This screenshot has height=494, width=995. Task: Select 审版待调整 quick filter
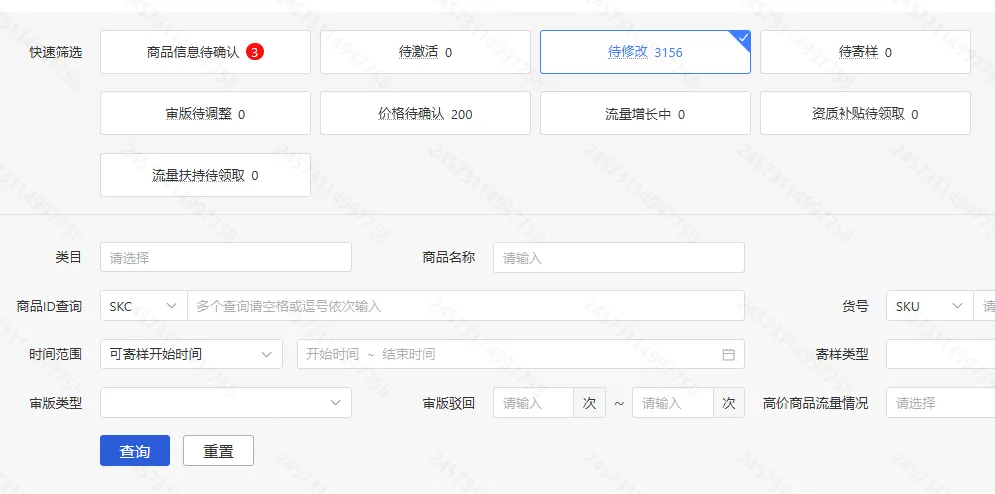(205, 114)
